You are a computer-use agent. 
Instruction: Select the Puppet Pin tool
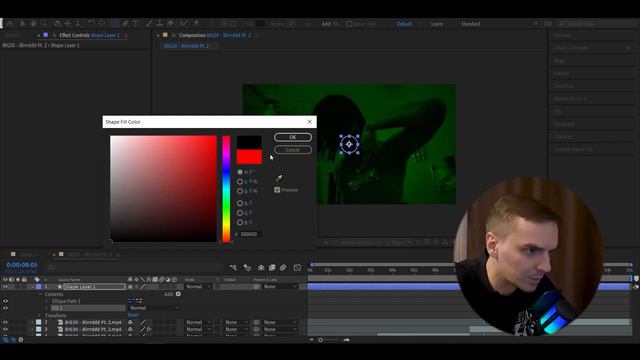(196, 24)
